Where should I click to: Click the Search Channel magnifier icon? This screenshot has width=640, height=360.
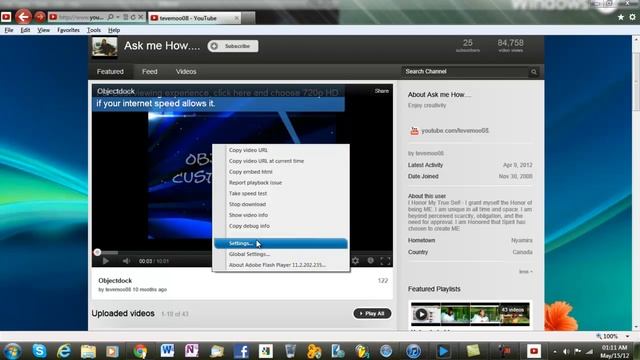click(x=533, y=72)
